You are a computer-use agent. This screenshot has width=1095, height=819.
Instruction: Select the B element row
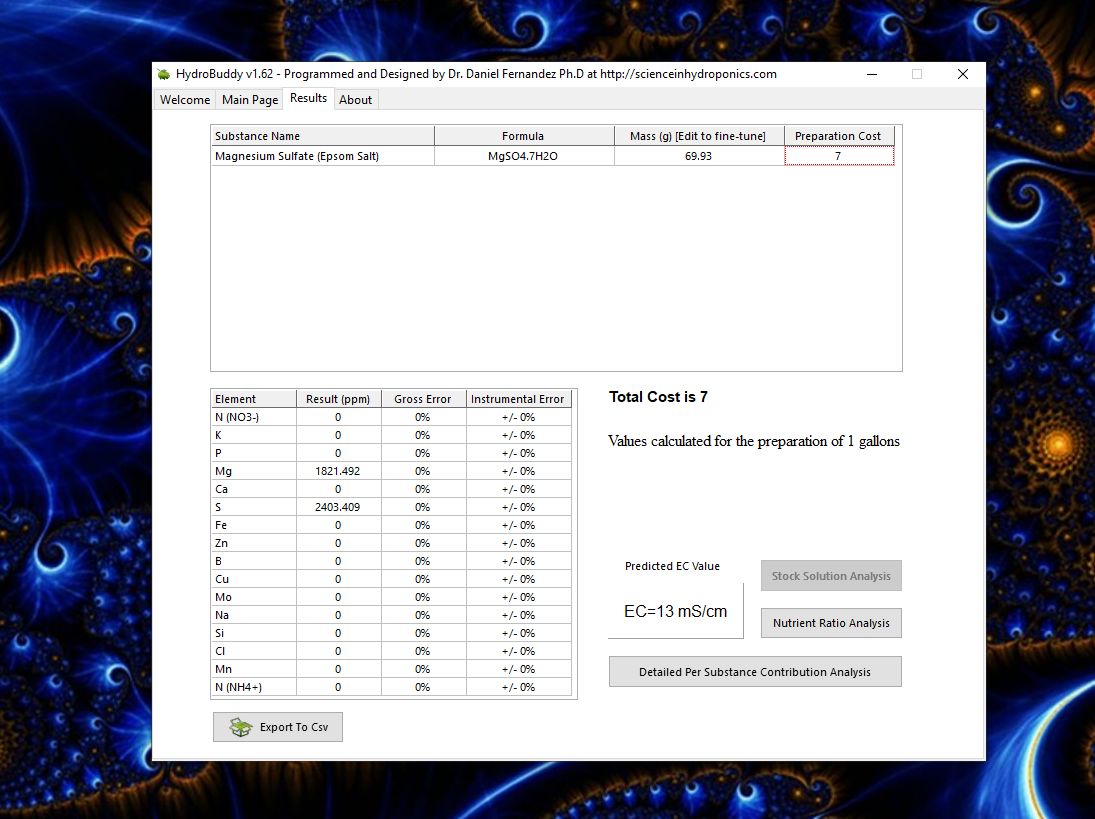[x=391, y=561]
